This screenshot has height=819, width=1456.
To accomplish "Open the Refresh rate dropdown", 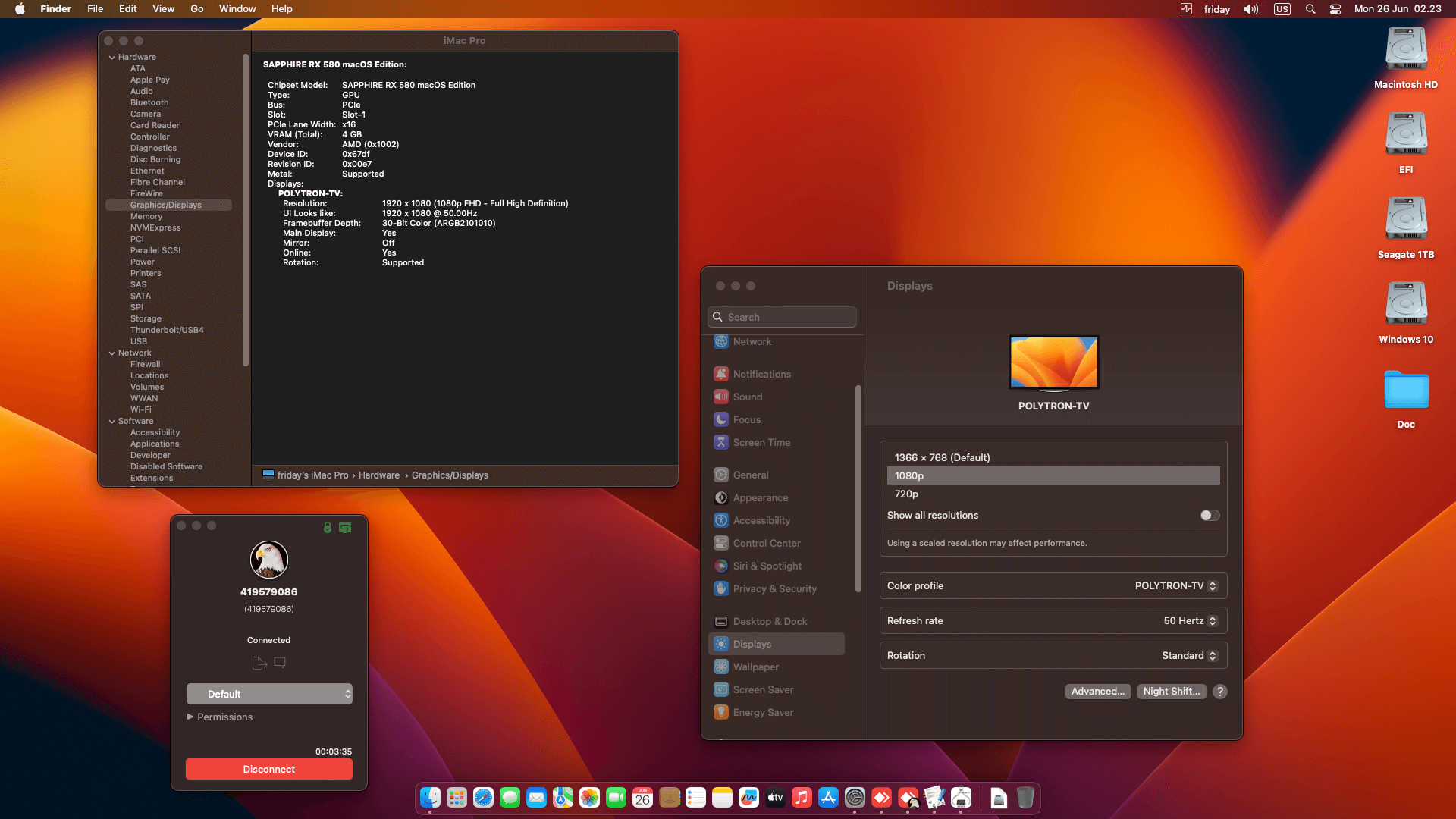I will (x=1189, y=620).
